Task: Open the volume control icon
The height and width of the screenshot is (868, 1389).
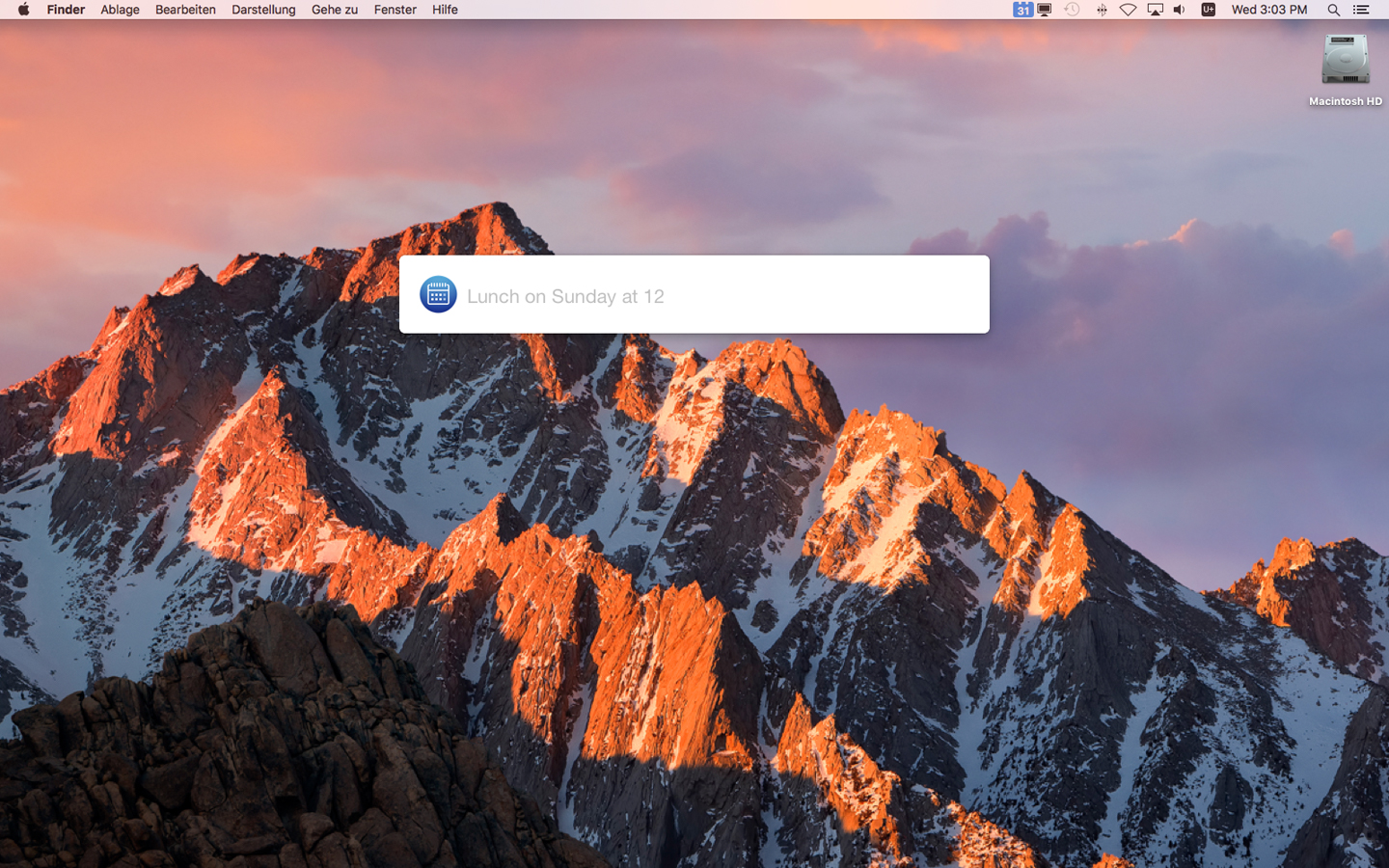Action: click(1179, 10)
